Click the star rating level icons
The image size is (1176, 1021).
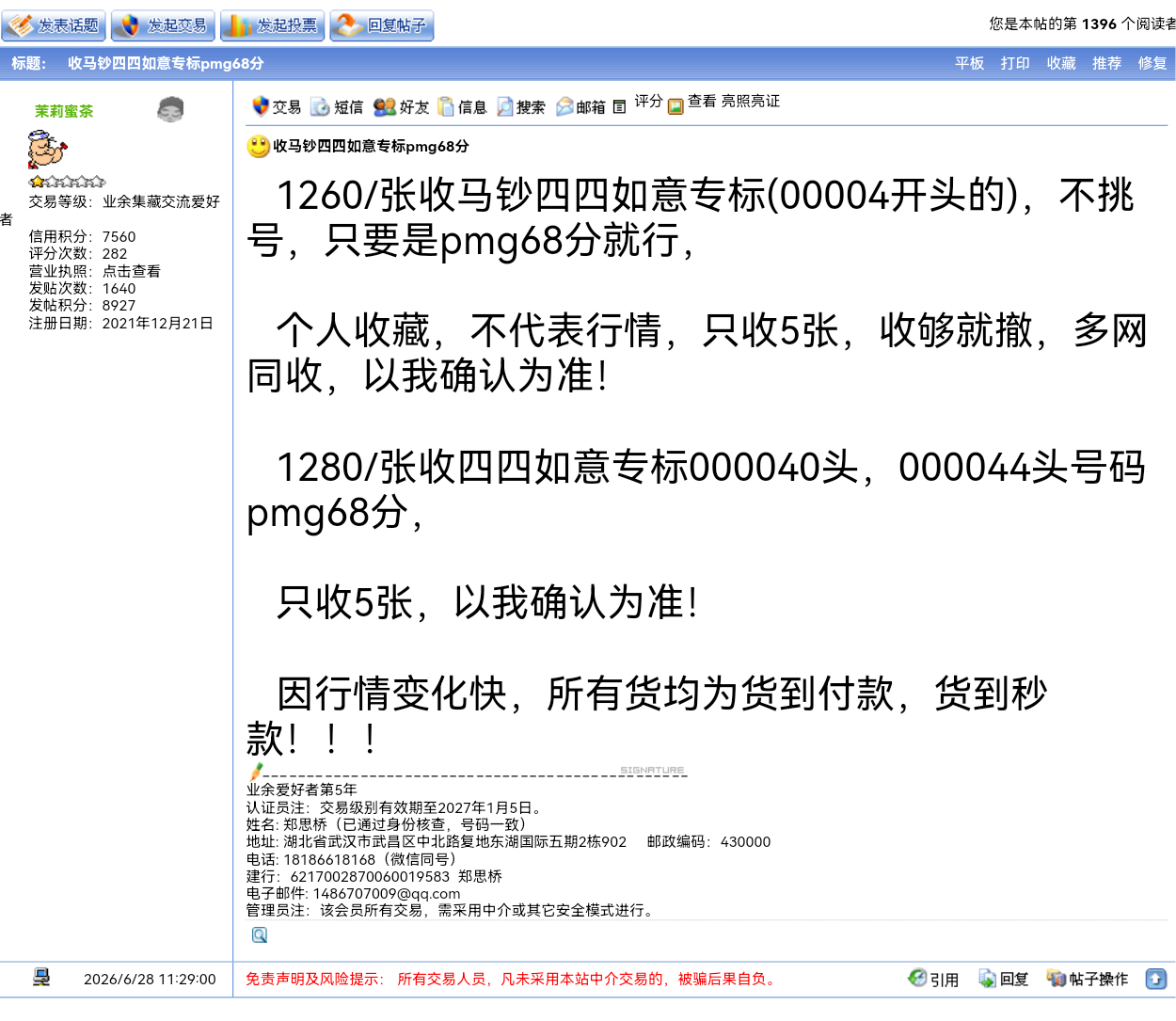(x=67, y=182)
